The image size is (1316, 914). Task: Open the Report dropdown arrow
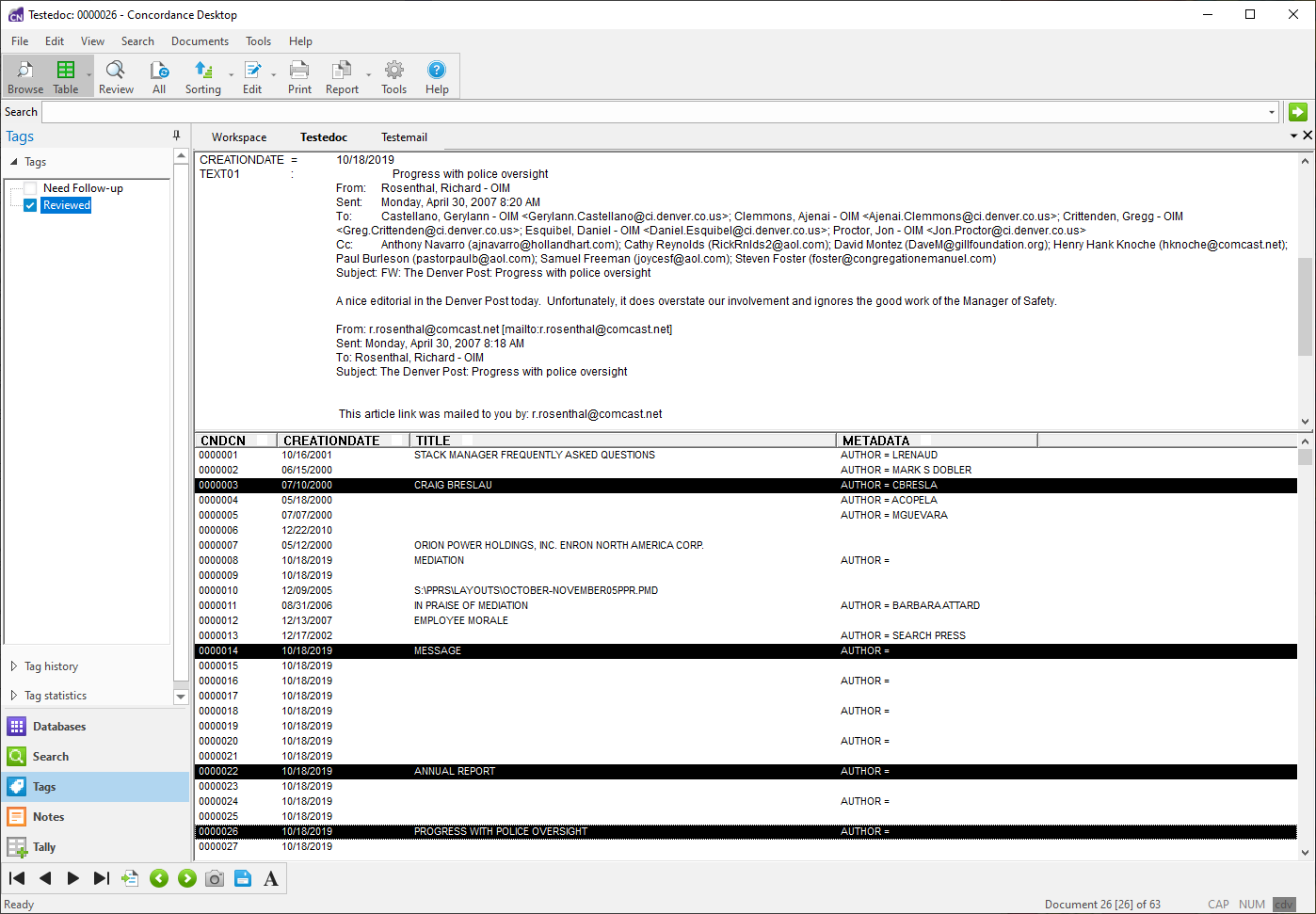tap(368, 76)
